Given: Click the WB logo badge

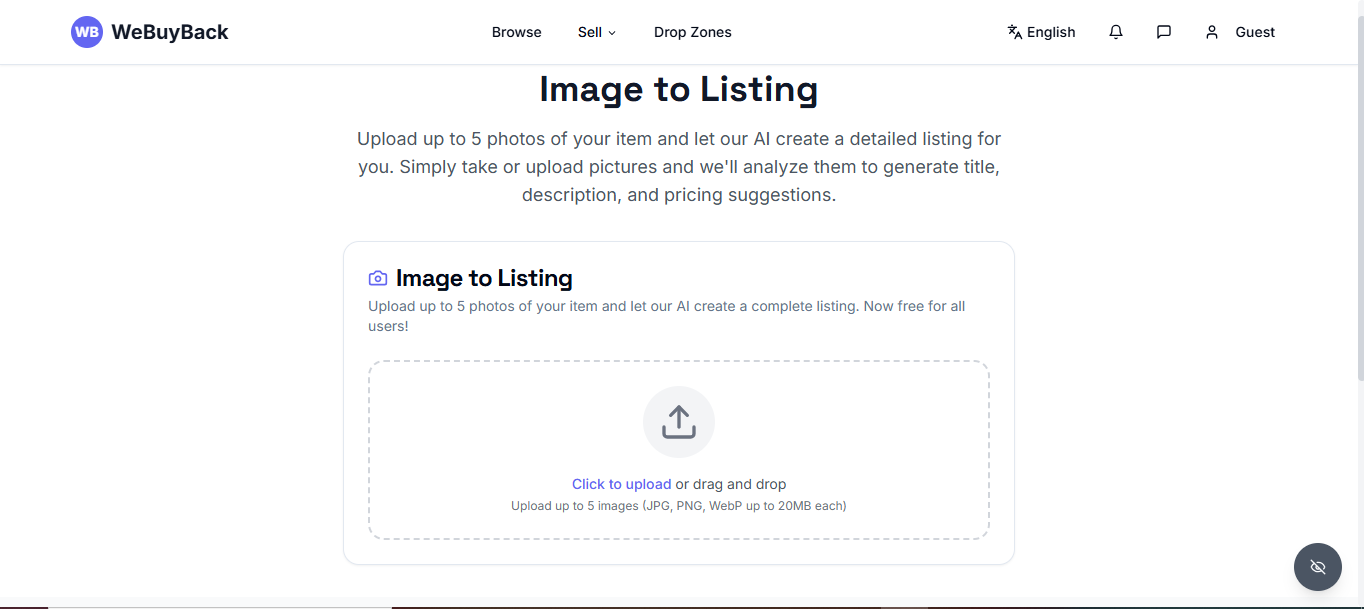Looking at the screenshot, I should click(x=87, y=32).
